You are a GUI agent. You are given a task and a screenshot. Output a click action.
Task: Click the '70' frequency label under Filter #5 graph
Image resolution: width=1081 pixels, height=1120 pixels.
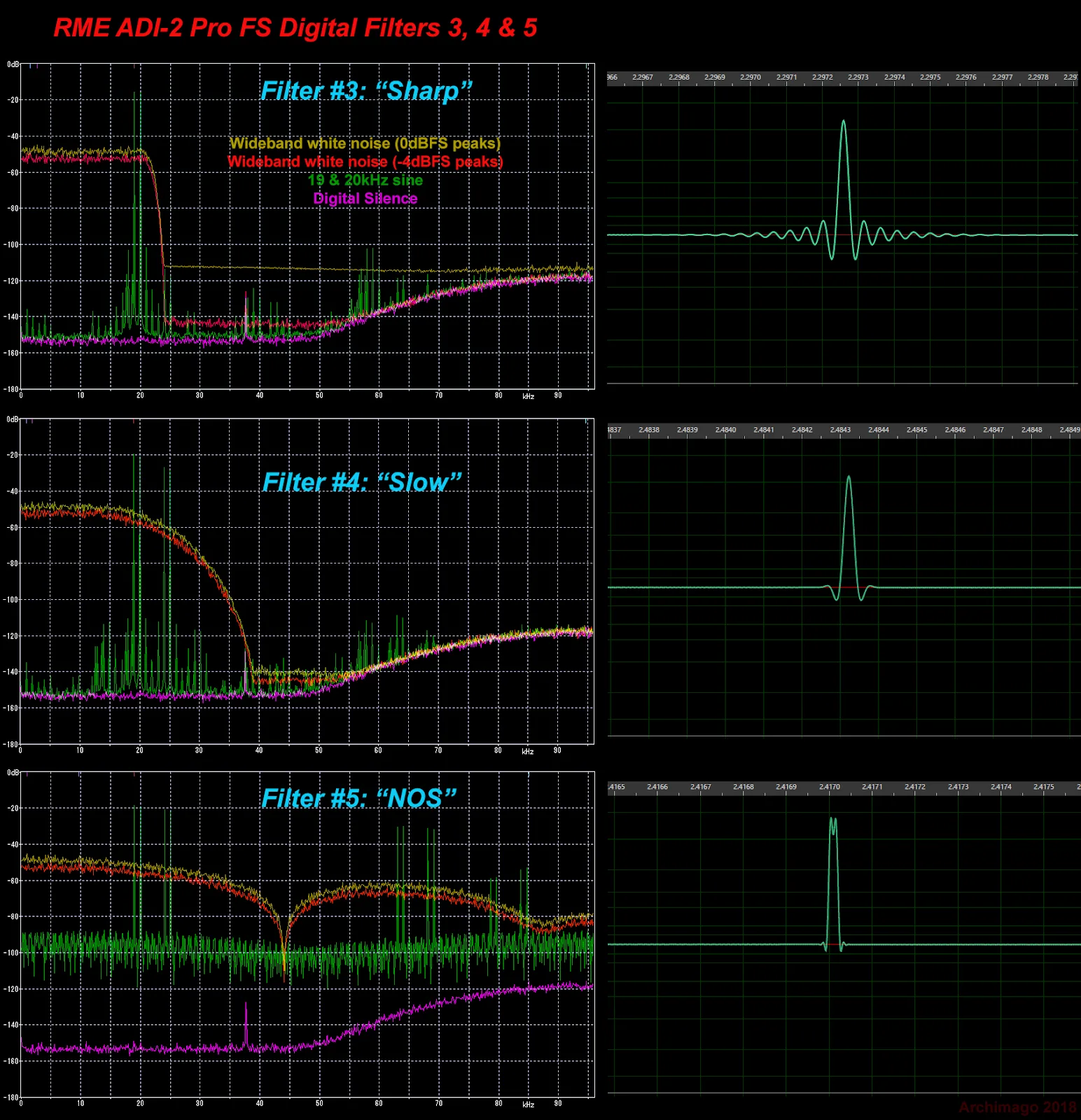coord(439,1103)
